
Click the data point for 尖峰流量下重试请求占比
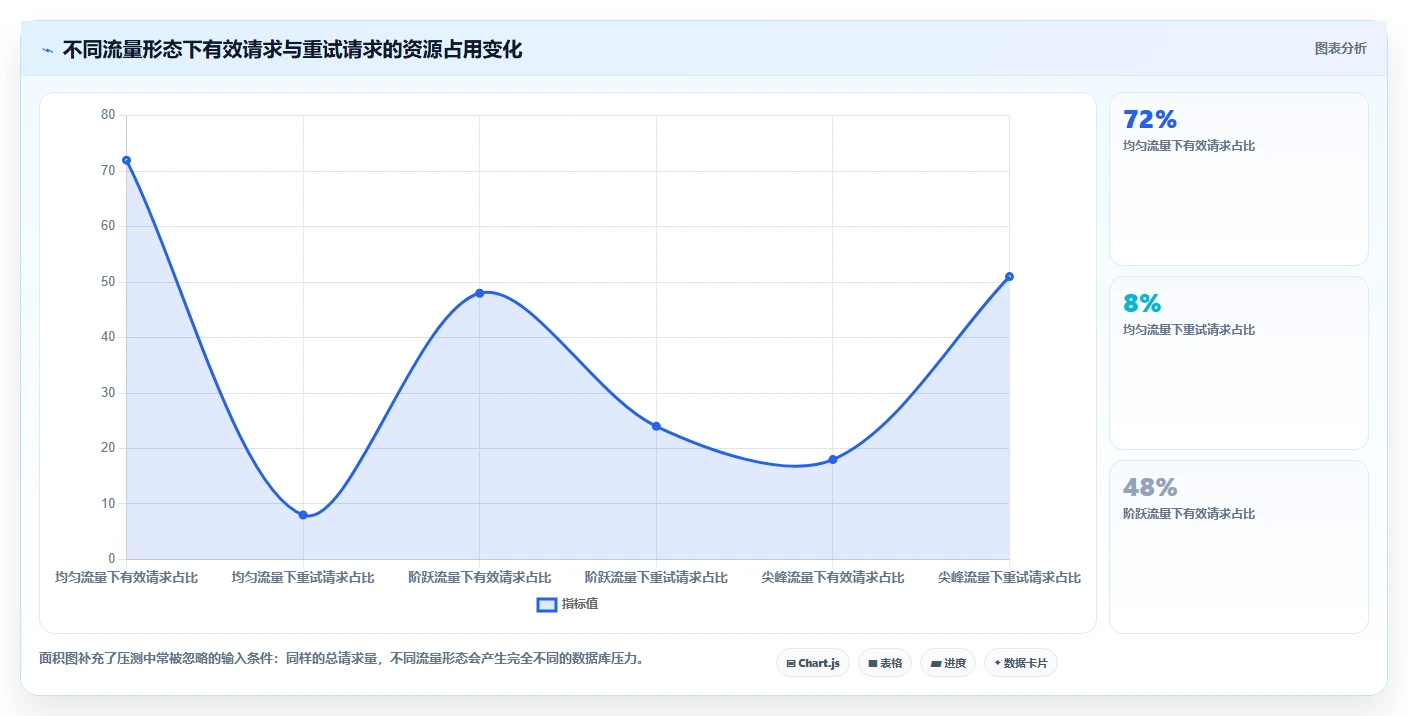[1009, 276]
